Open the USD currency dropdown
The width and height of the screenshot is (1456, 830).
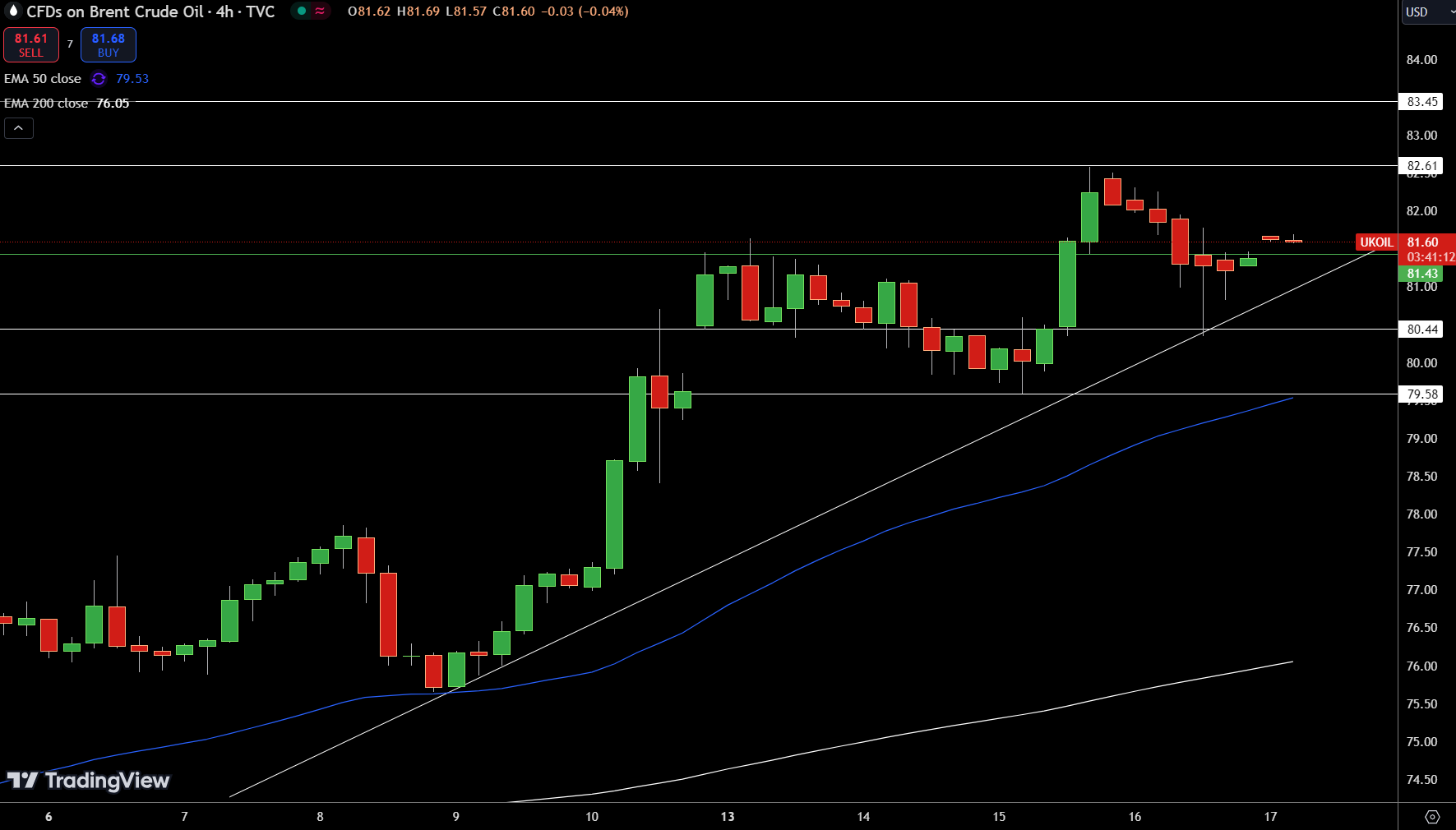pyautogui.click(x=1427, y=12)
